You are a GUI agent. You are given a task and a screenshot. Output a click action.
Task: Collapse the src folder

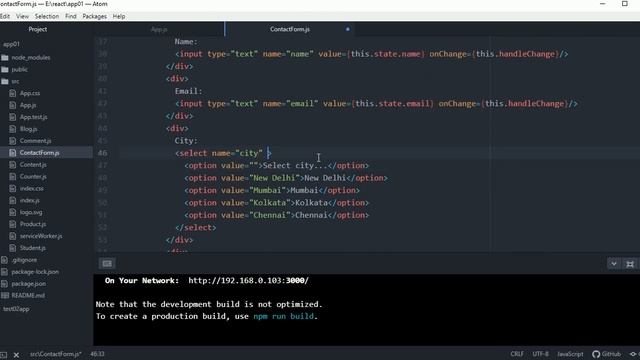click(x=15, y=82)
